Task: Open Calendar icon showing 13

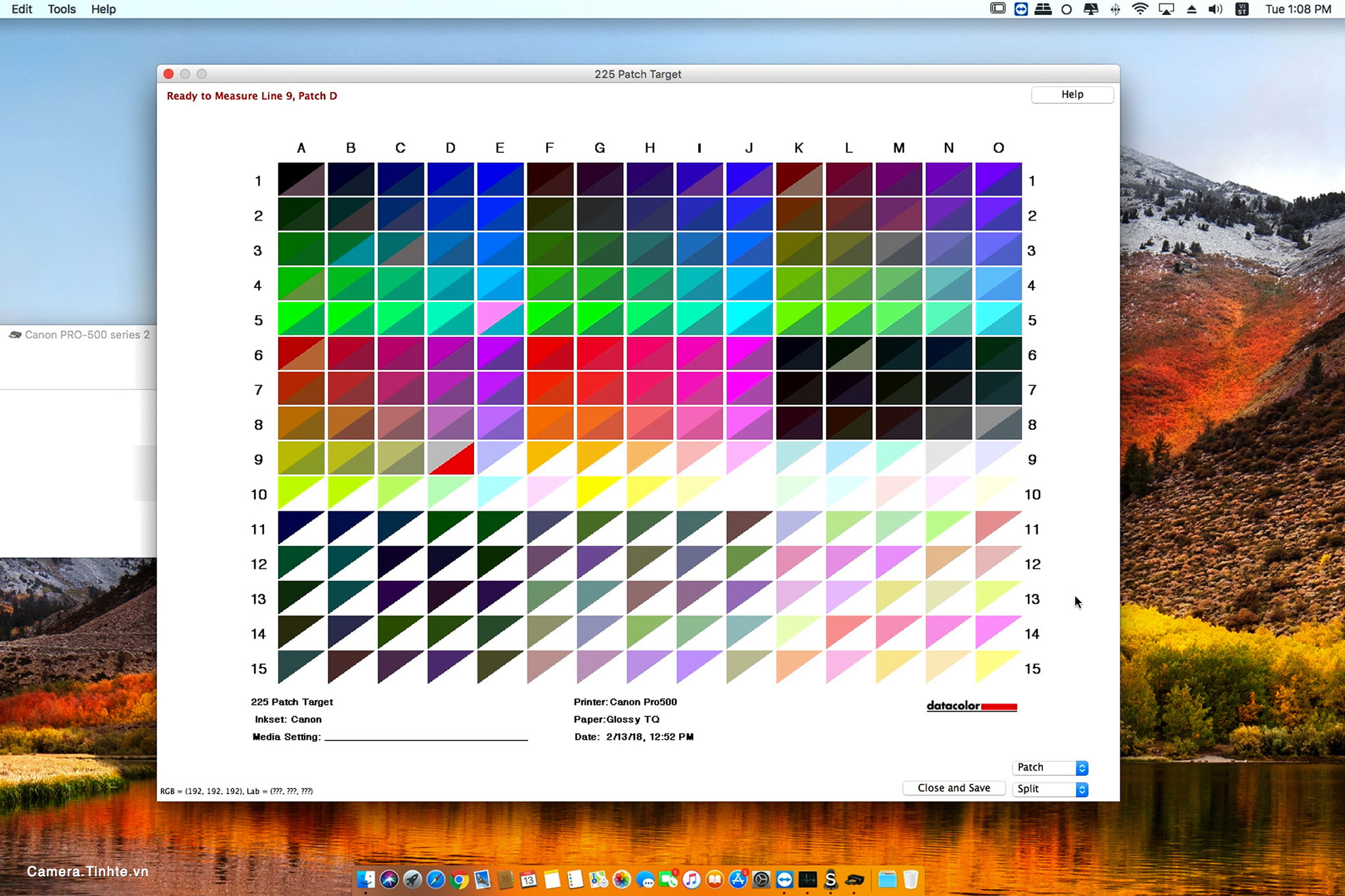Action: pos(529,879)
